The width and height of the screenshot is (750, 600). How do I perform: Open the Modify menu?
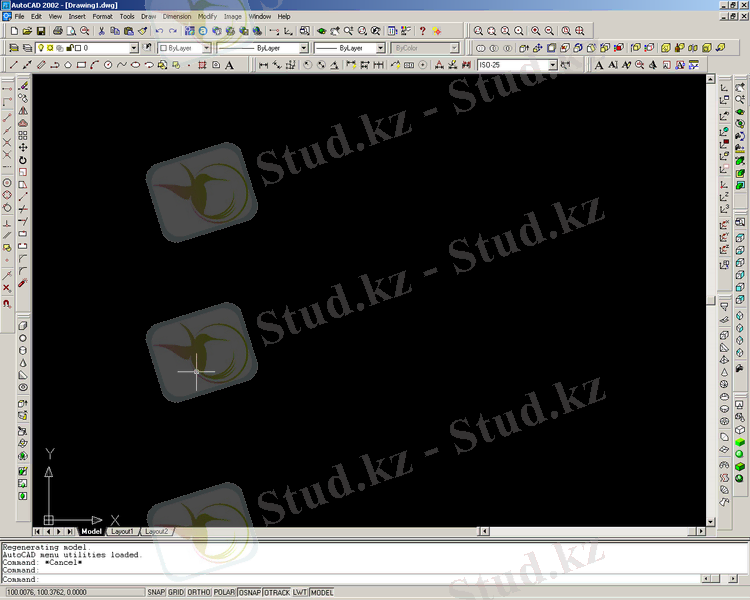(x=207, y=16)
